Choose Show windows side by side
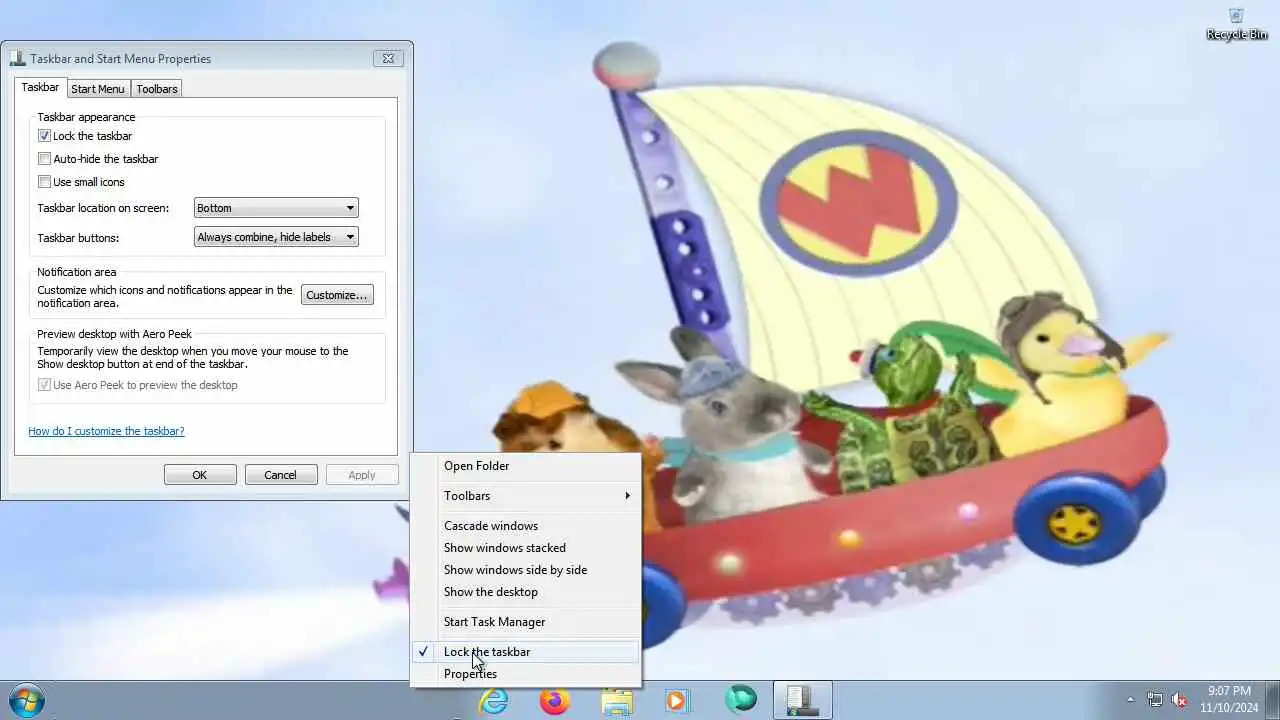This screenshot has height=720, width=1280. tap(525, 570)
